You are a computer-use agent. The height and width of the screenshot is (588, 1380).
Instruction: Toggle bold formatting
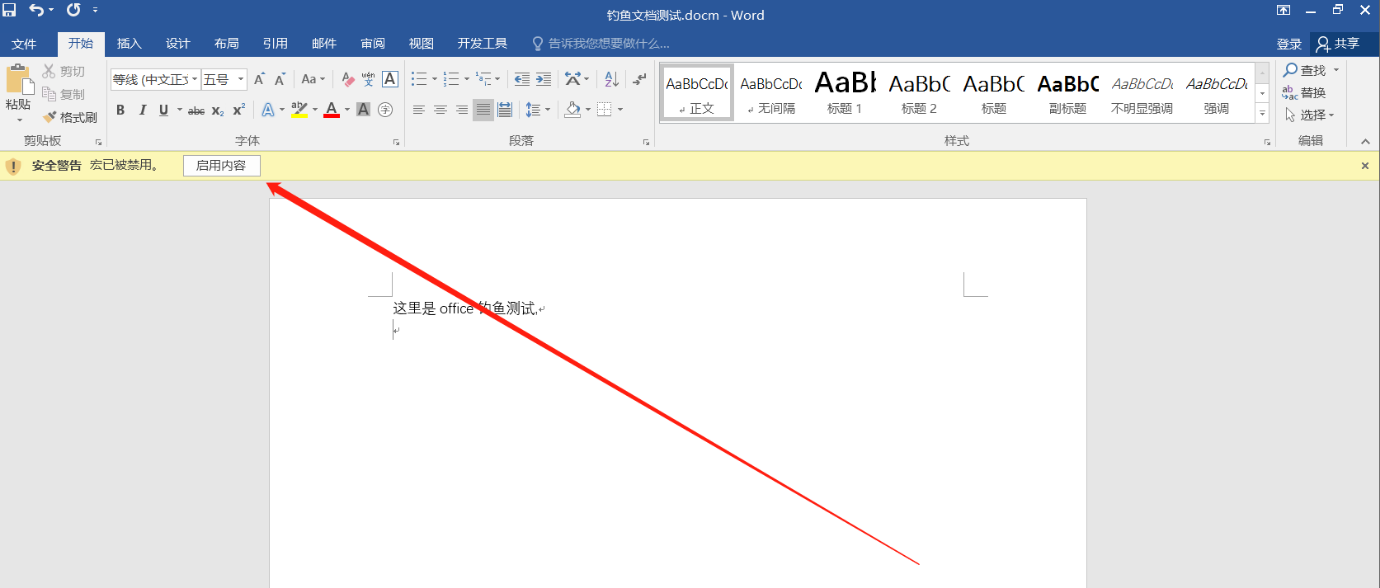121,110
